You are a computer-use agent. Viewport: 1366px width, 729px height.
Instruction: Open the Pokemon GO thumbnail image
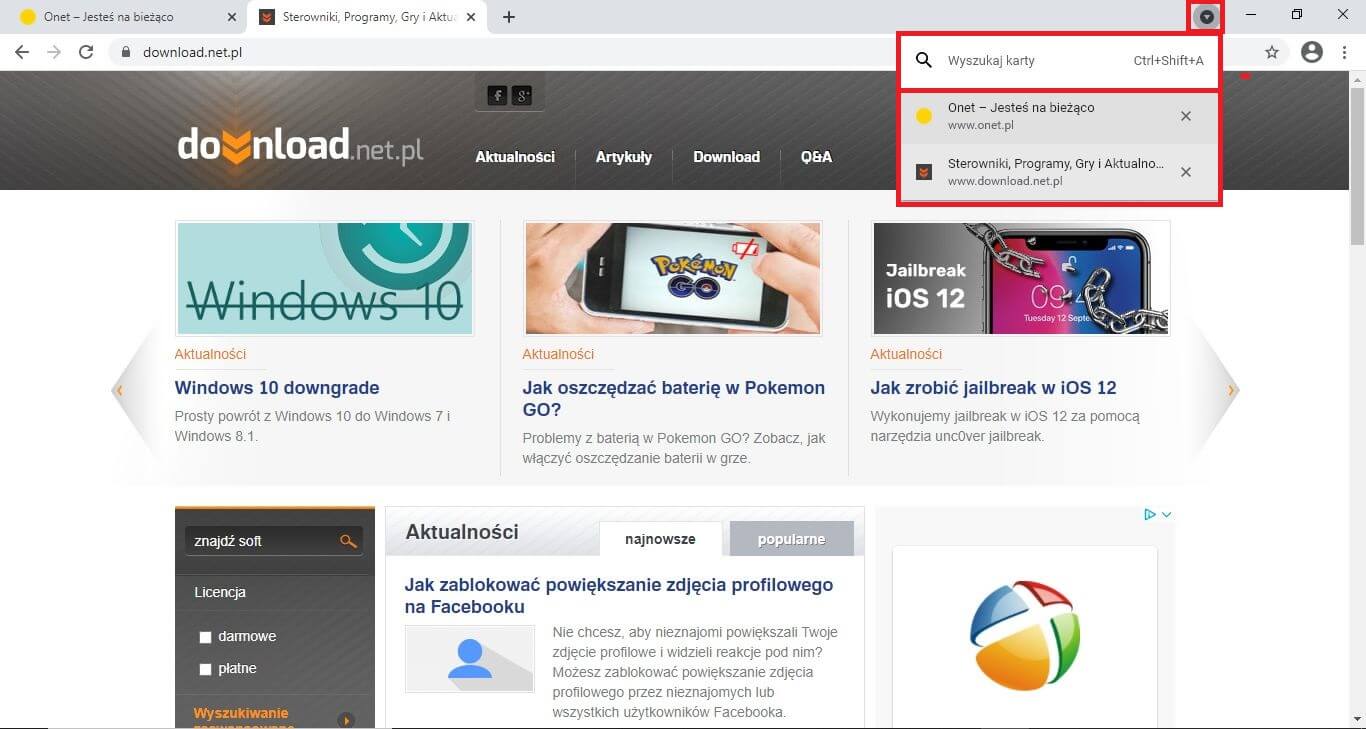coord(672,278)
